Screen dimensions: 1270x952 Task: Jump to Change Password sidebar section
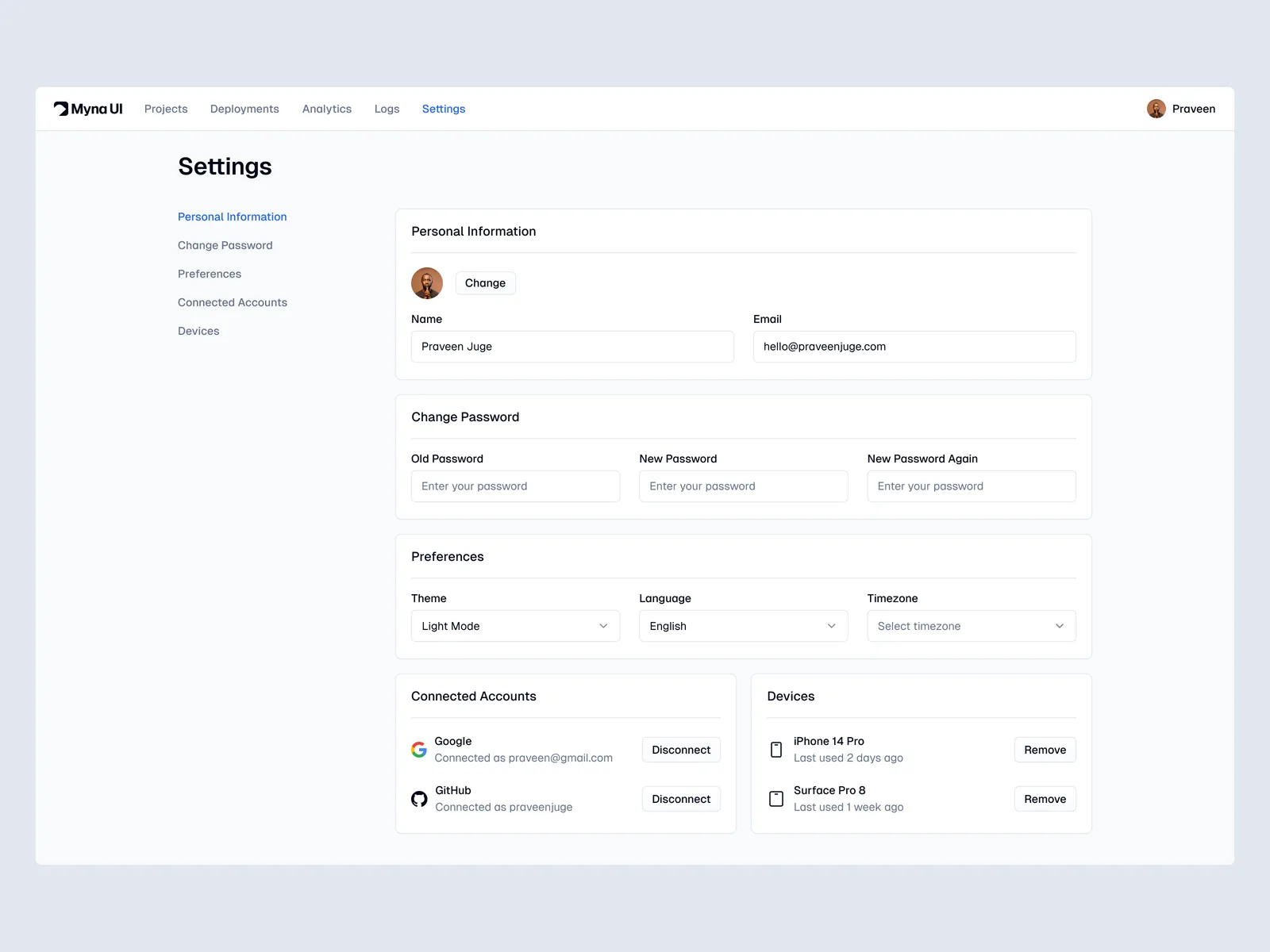[225, 245]
